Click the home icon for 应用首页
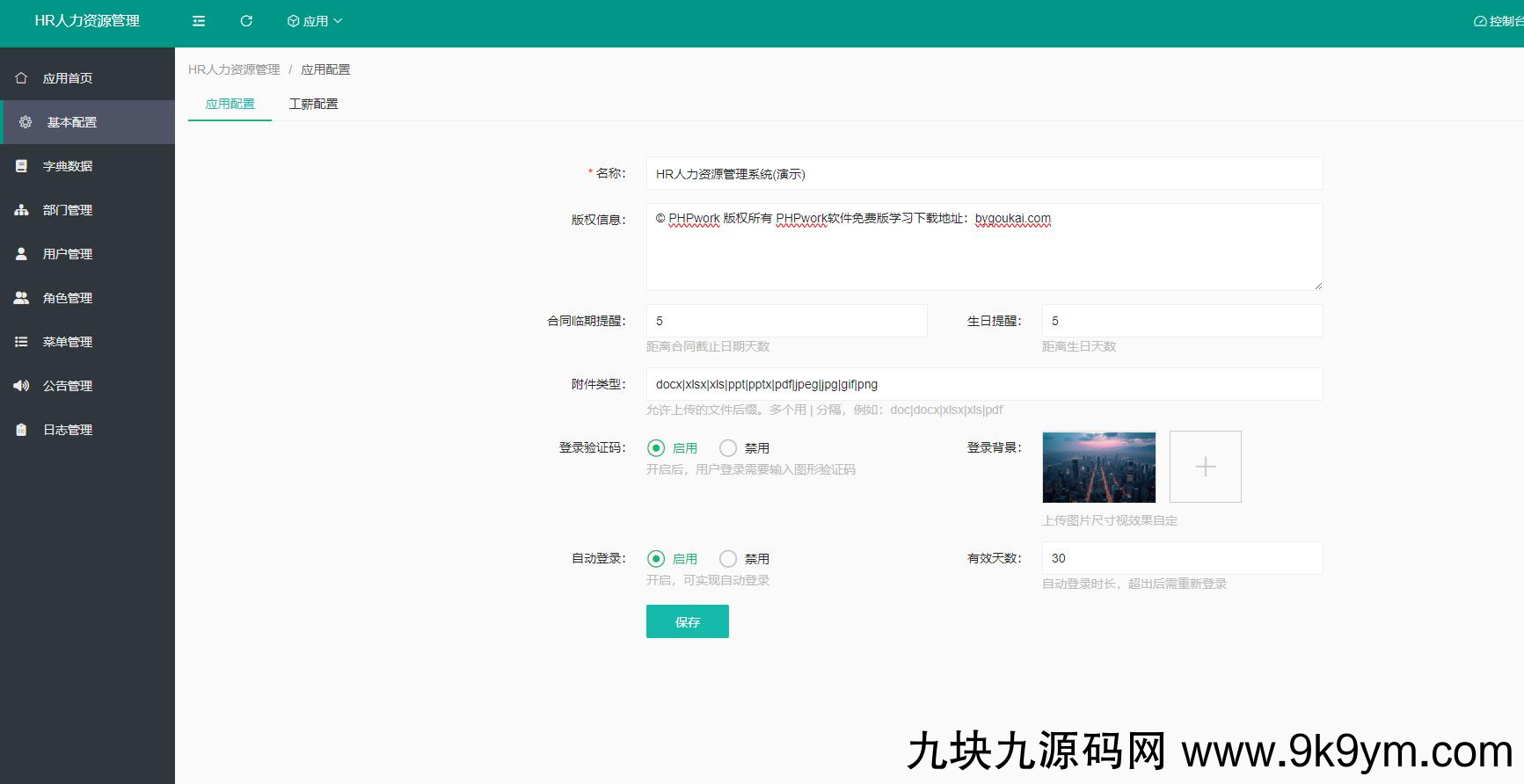The image size is (1524, 784). [x=21, y=78]
